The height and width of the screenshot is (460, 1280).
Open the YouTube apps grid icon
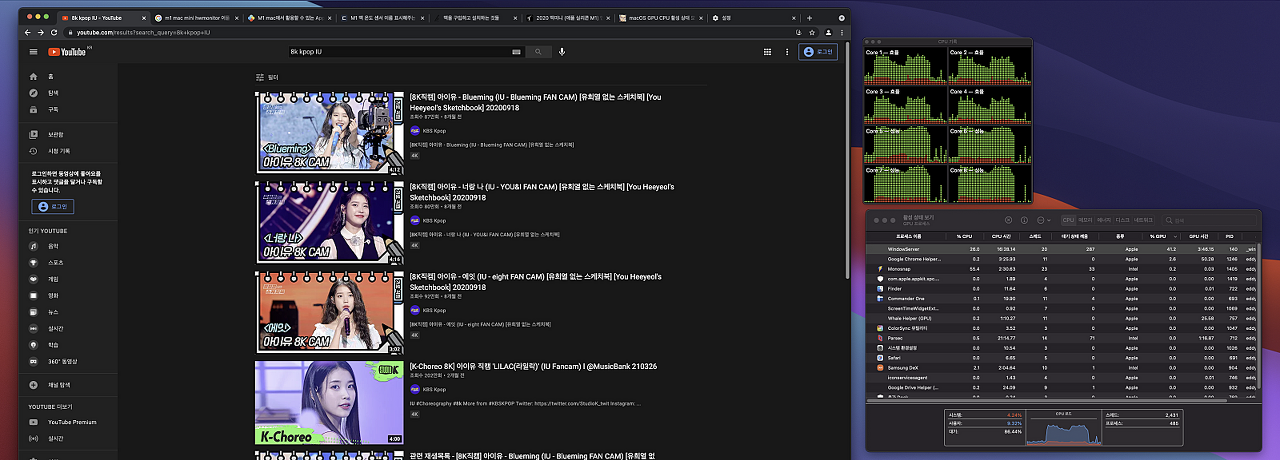767,51
